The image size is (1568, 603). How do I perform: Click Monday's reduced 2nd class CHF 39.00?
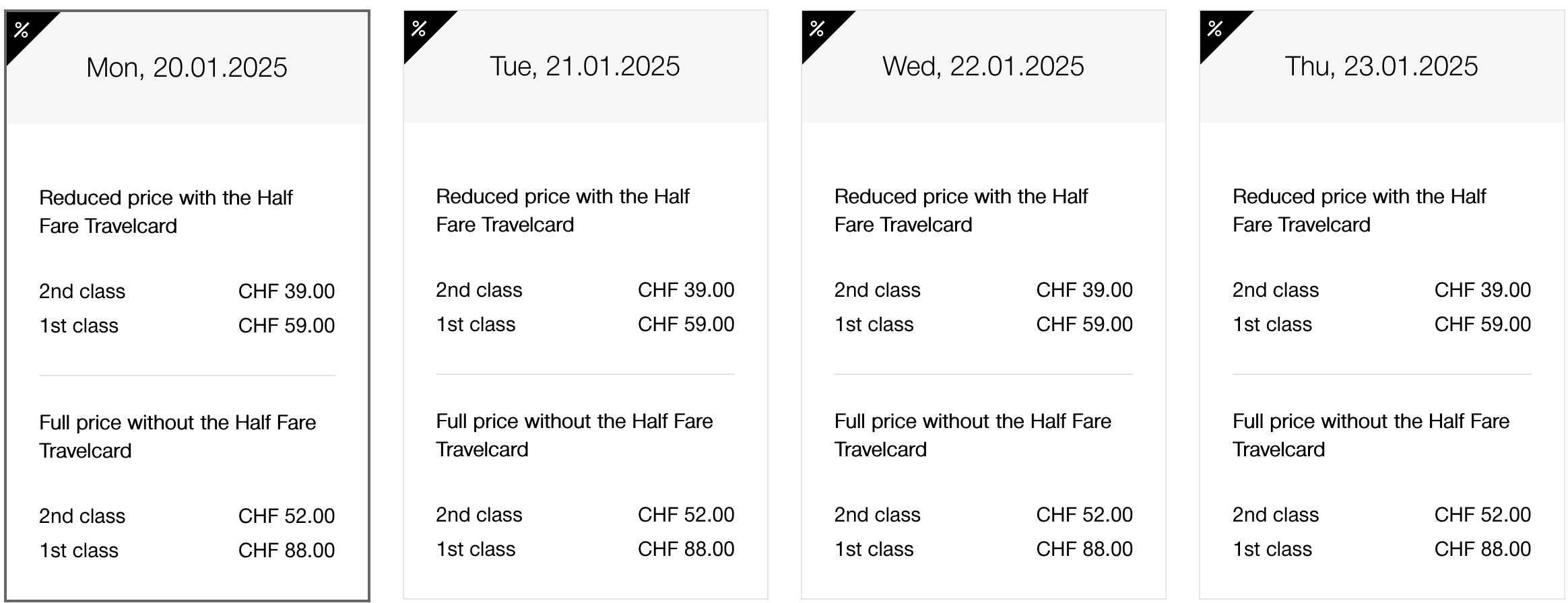(286, 291)
